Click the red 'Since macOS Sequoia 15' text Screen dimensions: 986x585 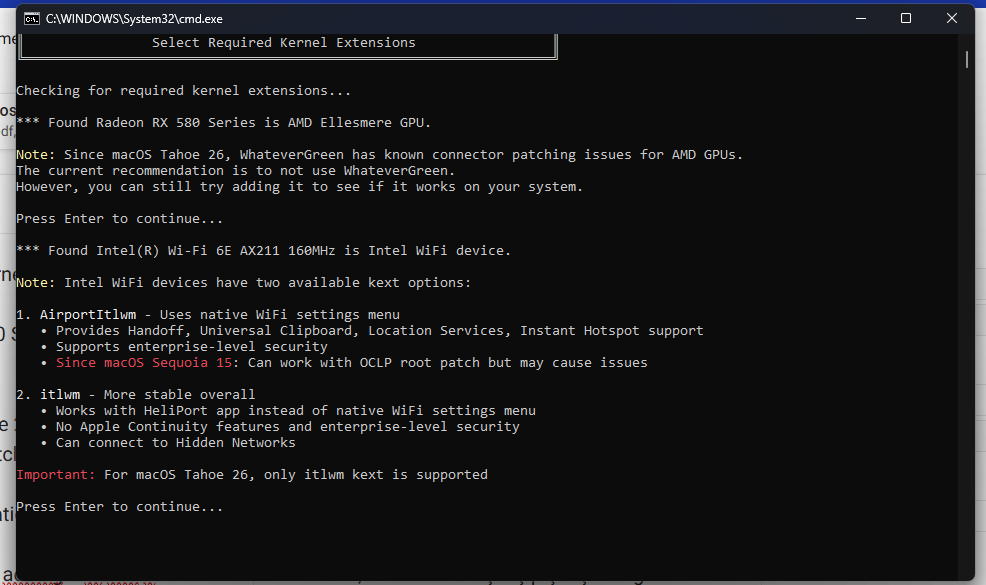coord(143,363)
